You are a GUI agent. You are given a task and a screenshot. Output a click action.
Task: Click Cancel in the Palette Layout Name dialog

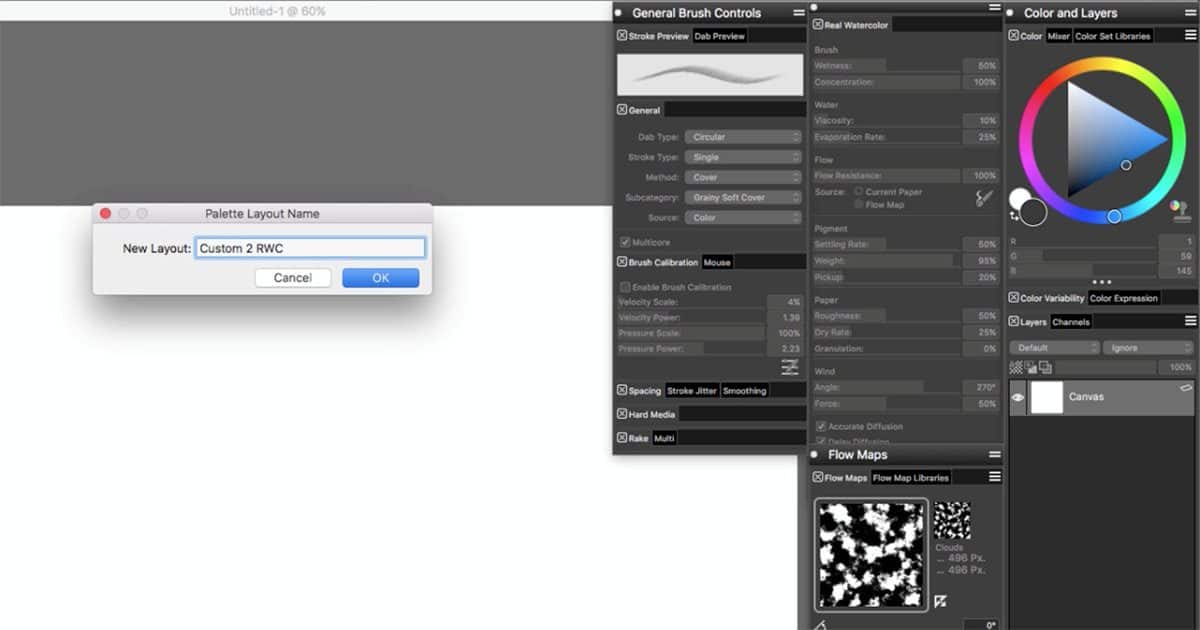[293, 277]
